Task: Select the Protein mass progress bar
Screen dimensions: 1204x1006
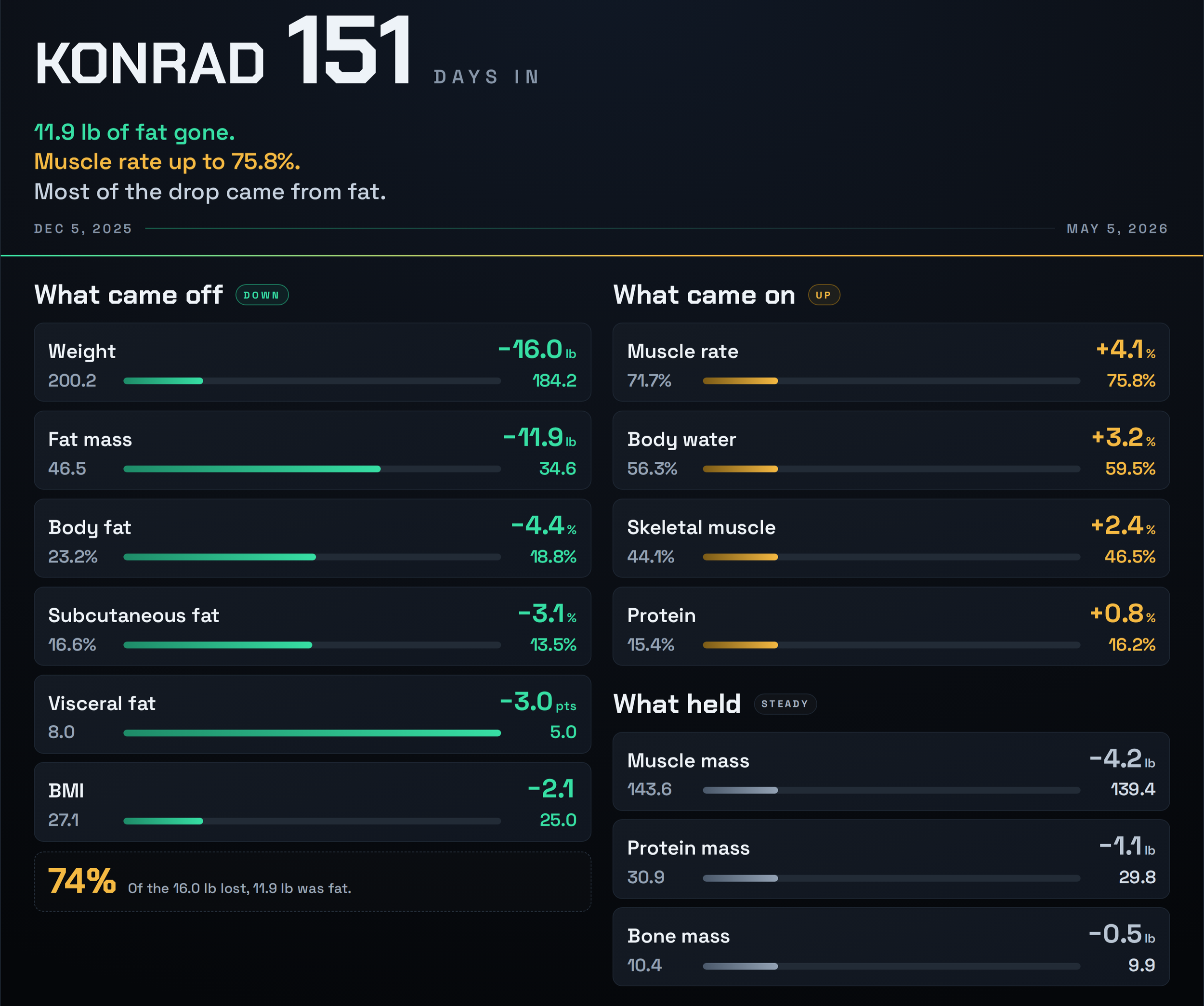Action: point(891,878)
